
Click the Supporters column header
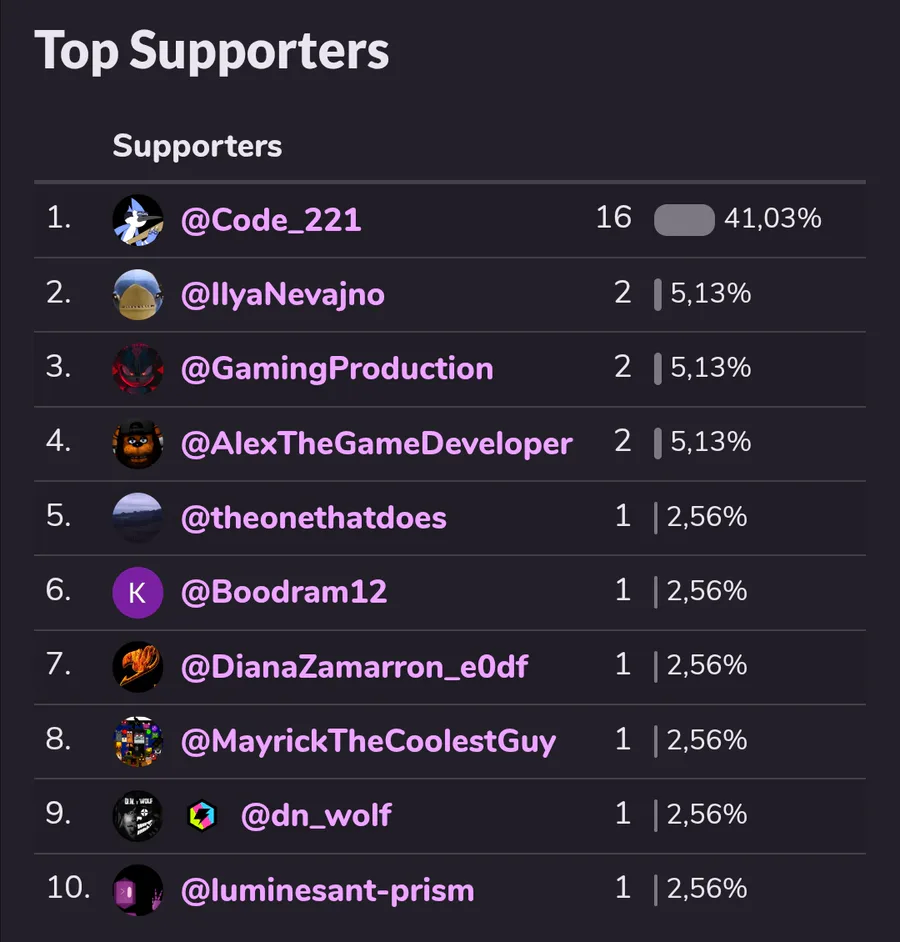197,146
